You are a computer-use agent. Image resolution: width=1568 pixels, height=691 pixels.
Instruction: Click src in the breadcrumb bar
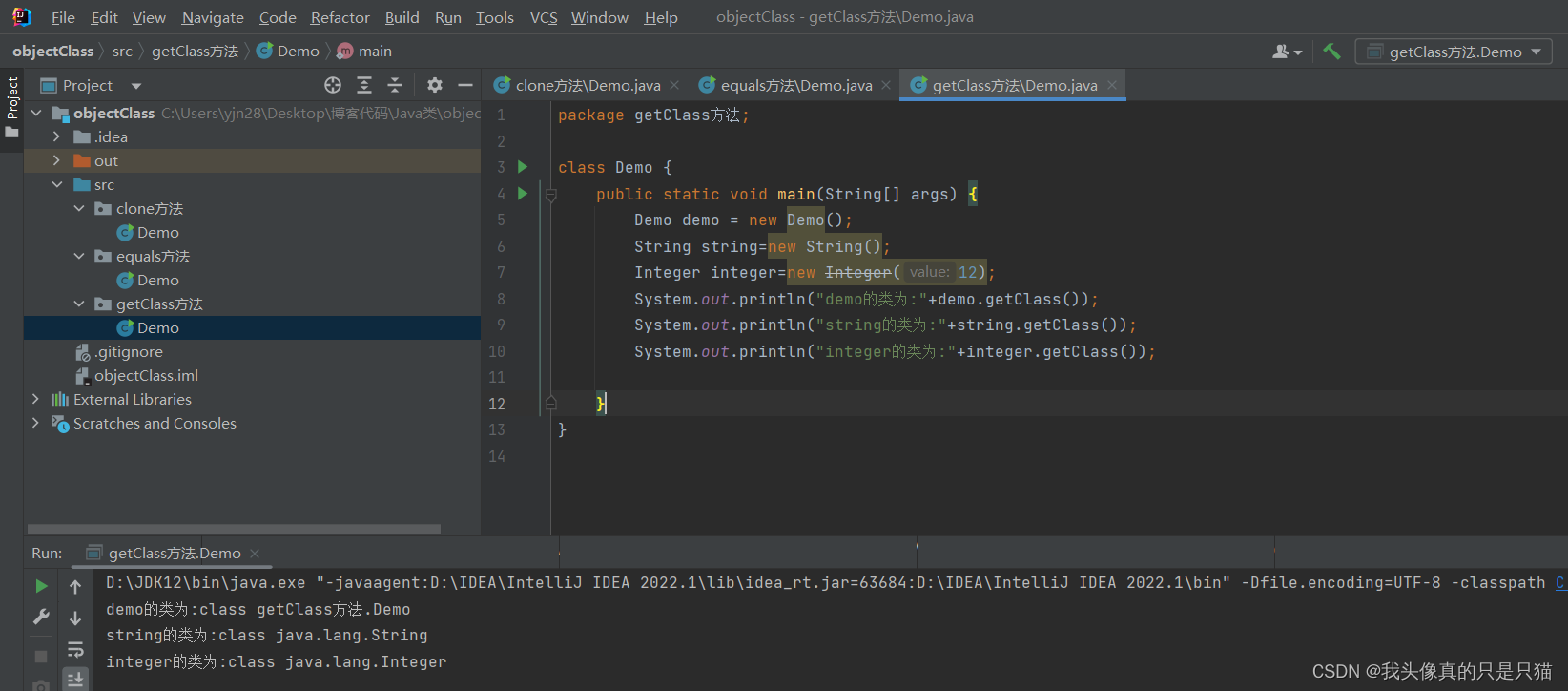122,52
